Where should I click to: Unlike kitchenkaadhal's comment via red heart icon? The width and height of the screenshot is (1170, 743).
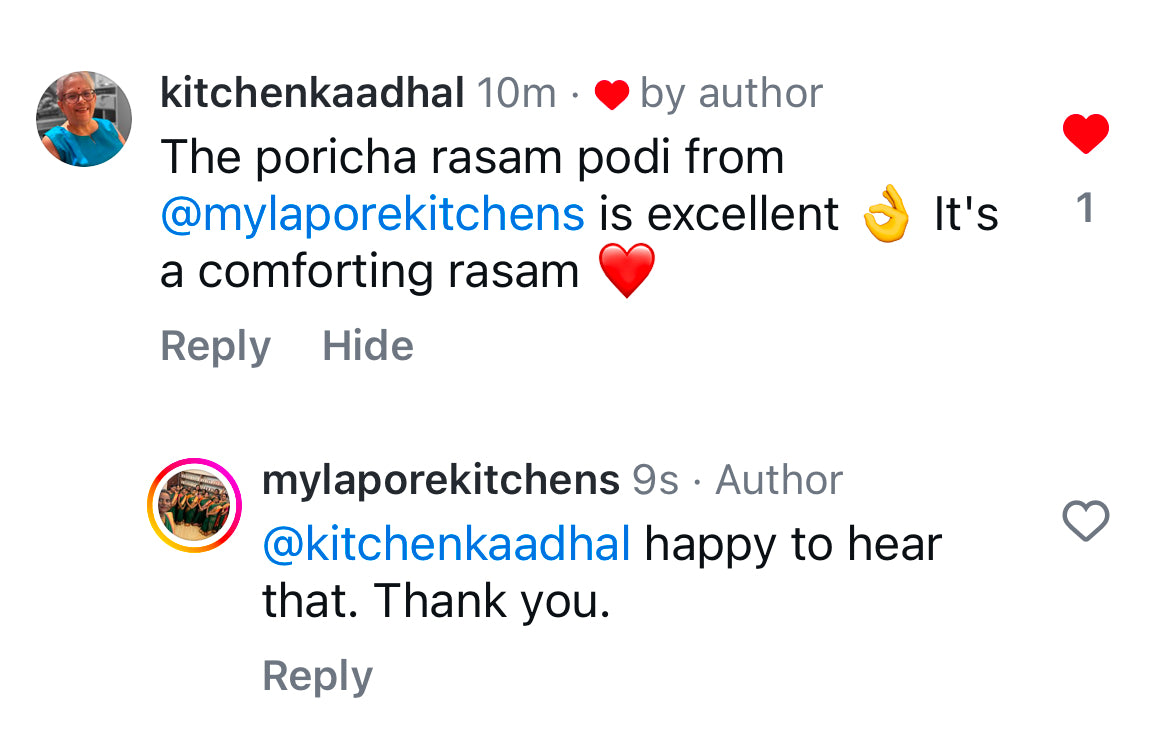click(1084, 133)
